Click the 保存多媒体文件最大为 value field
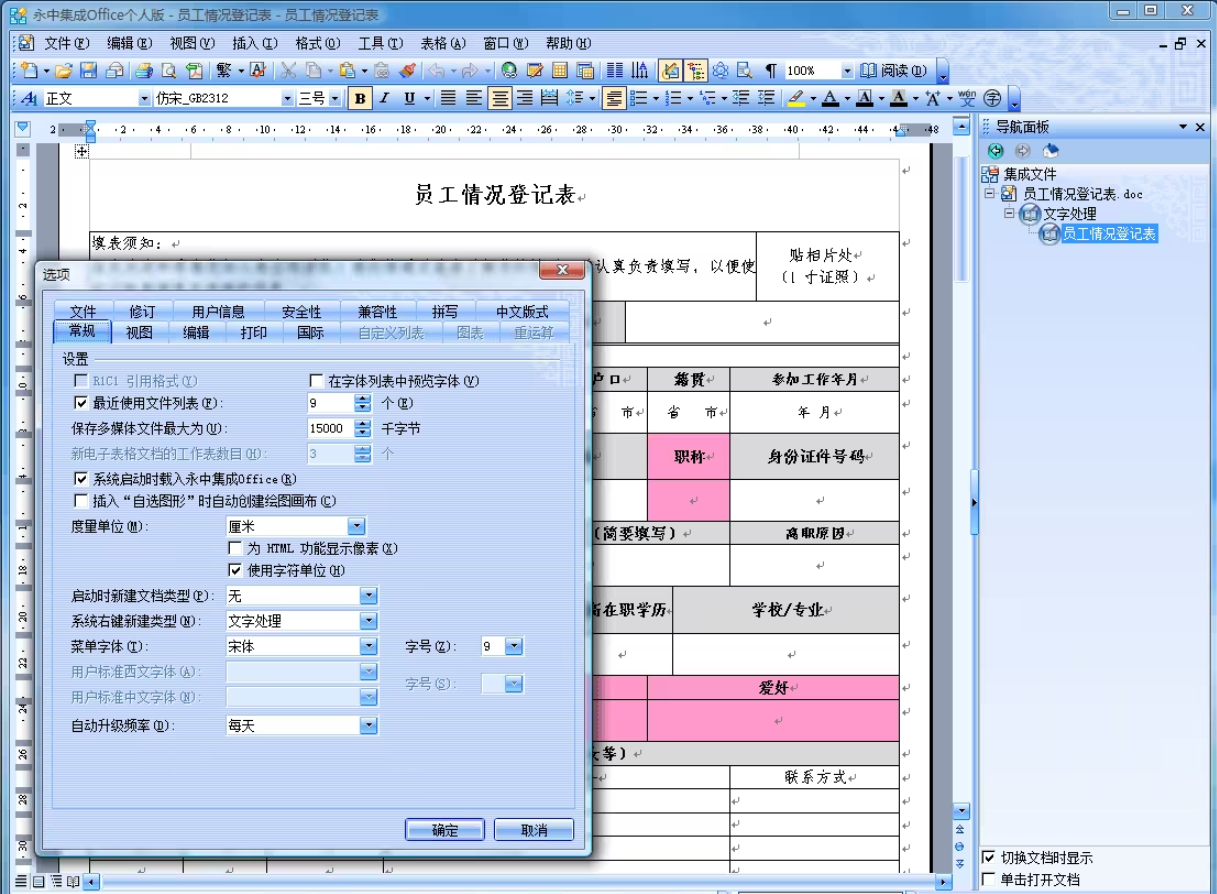 330,429
